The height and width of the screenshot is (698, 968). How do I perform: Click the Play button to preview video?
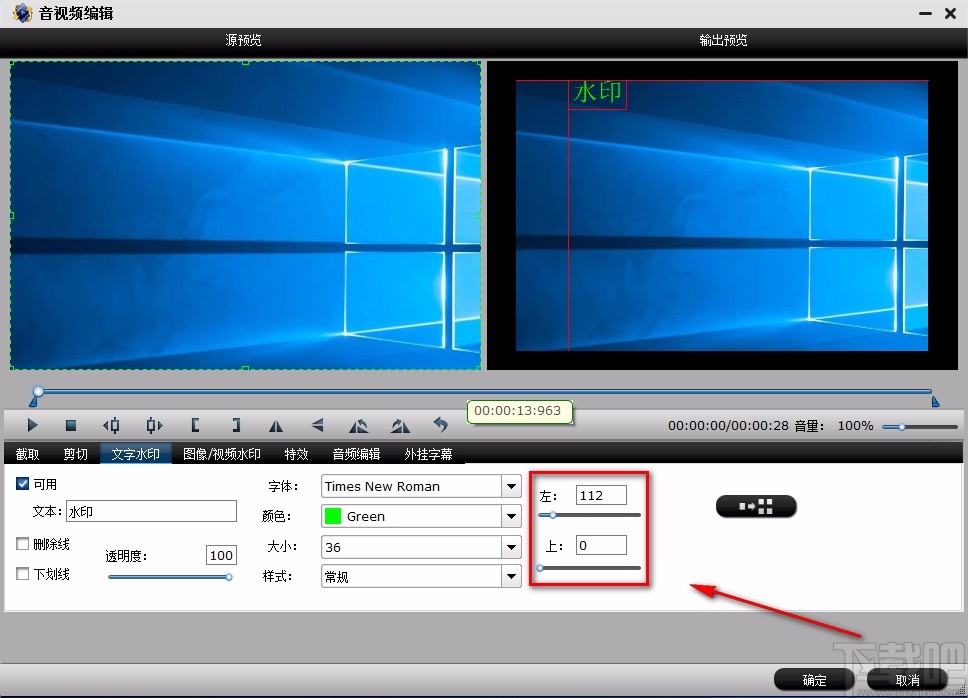pyautogui.click(x=31, y=425)
